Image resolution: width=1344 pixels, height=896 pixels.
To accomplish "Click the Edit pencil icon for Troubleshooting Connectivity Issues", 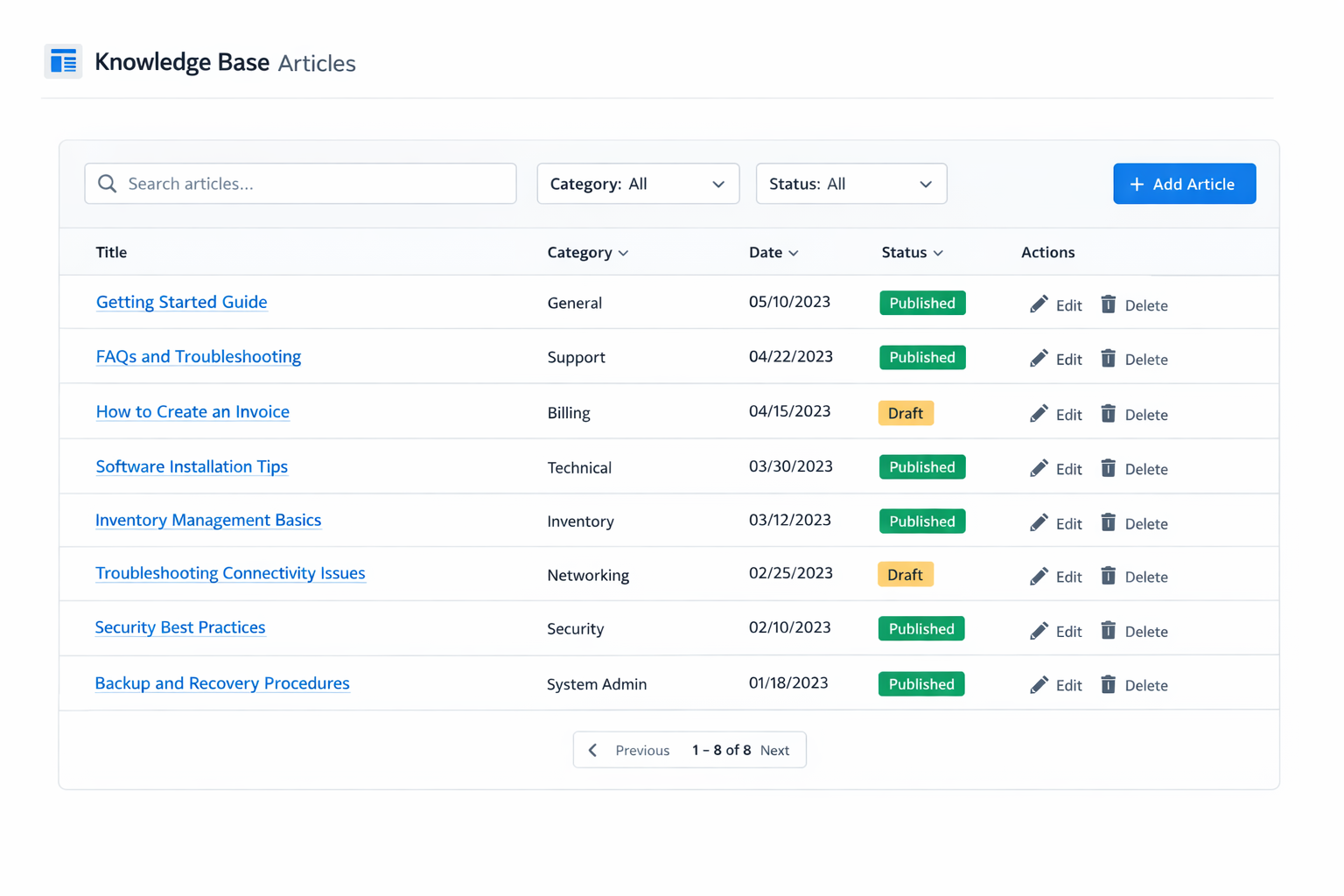I will pyautogui.click(x=1039, y=575).
